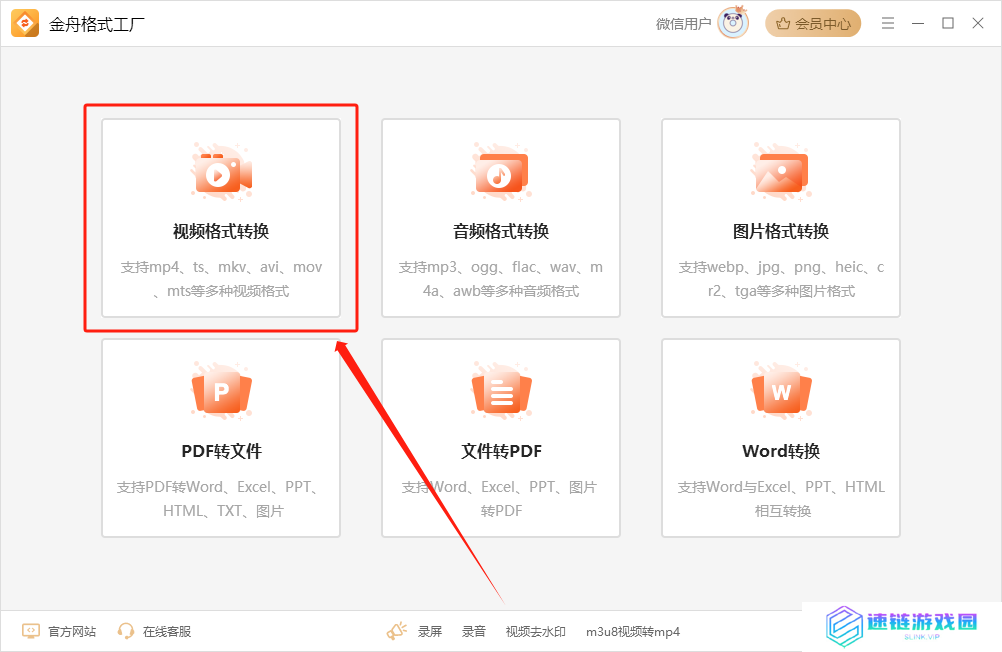Choose the 图片格式转换 title
This screenshot has width=1002, height=652.
click(781, 231)
